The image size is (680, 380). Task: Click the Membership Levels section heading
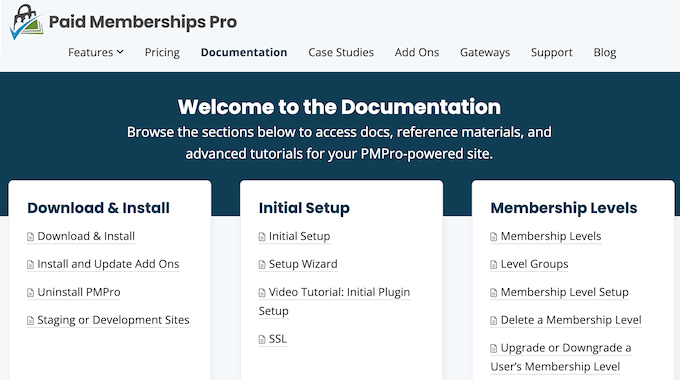pos(564,208)
